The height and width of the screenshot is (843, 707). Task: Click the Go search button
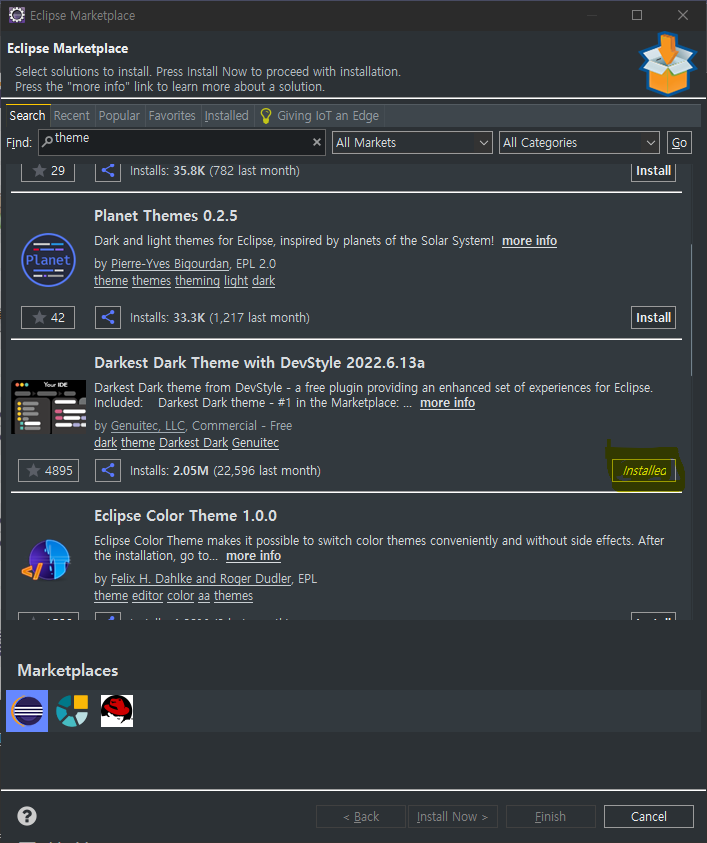(679, 142)
